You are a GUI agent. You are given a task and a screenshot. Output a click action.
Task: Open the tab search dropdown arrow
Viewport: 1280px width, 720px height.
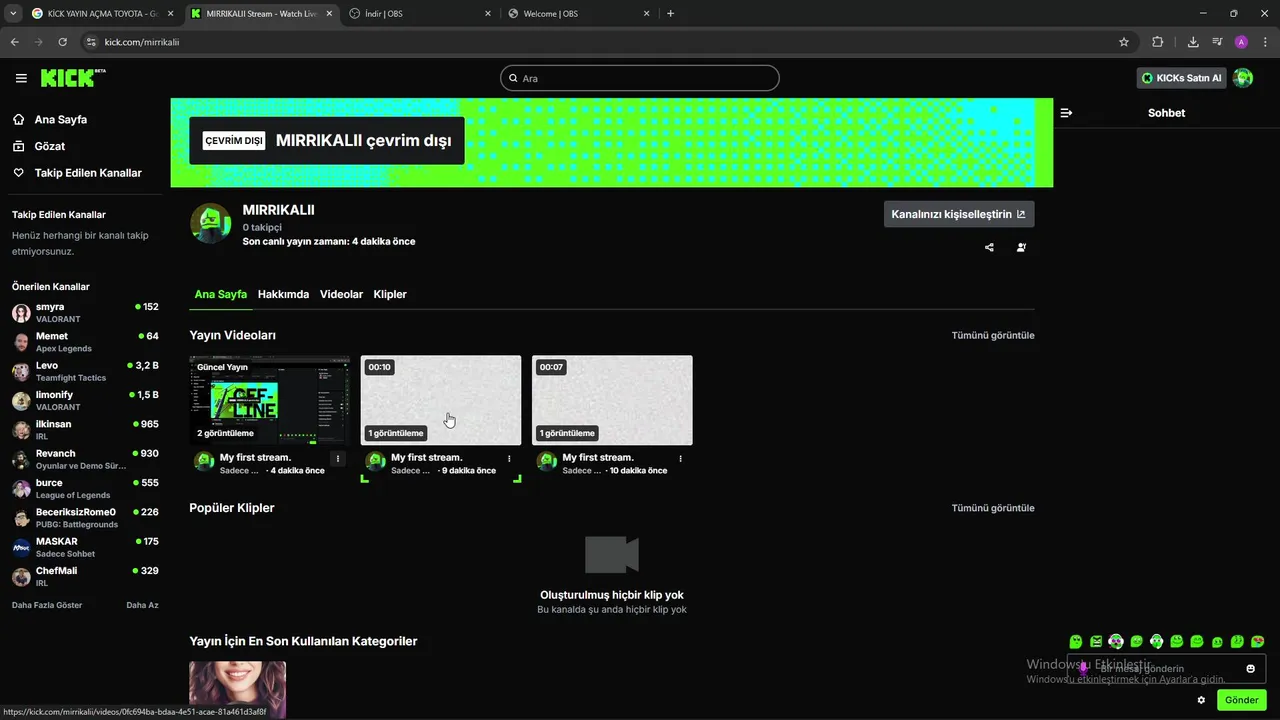pyautogui.click(x=13, y=13)
